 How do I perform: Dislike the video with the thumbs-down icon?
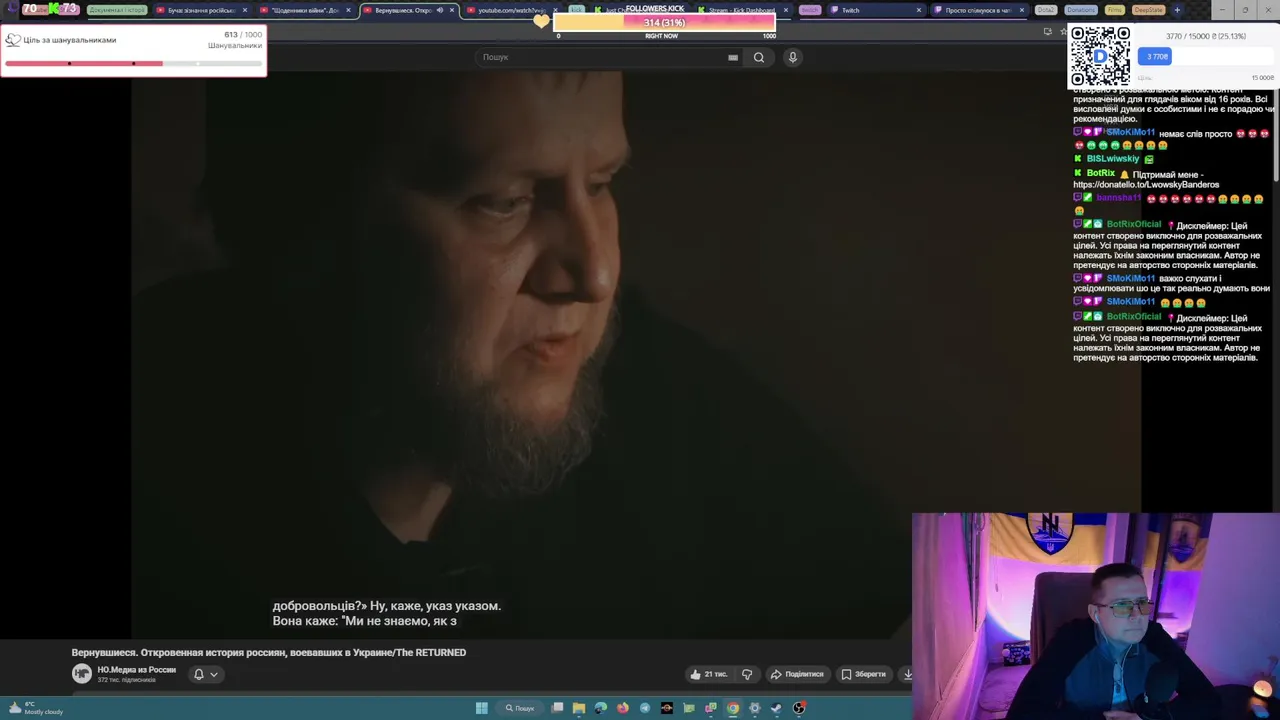(747, 674)
